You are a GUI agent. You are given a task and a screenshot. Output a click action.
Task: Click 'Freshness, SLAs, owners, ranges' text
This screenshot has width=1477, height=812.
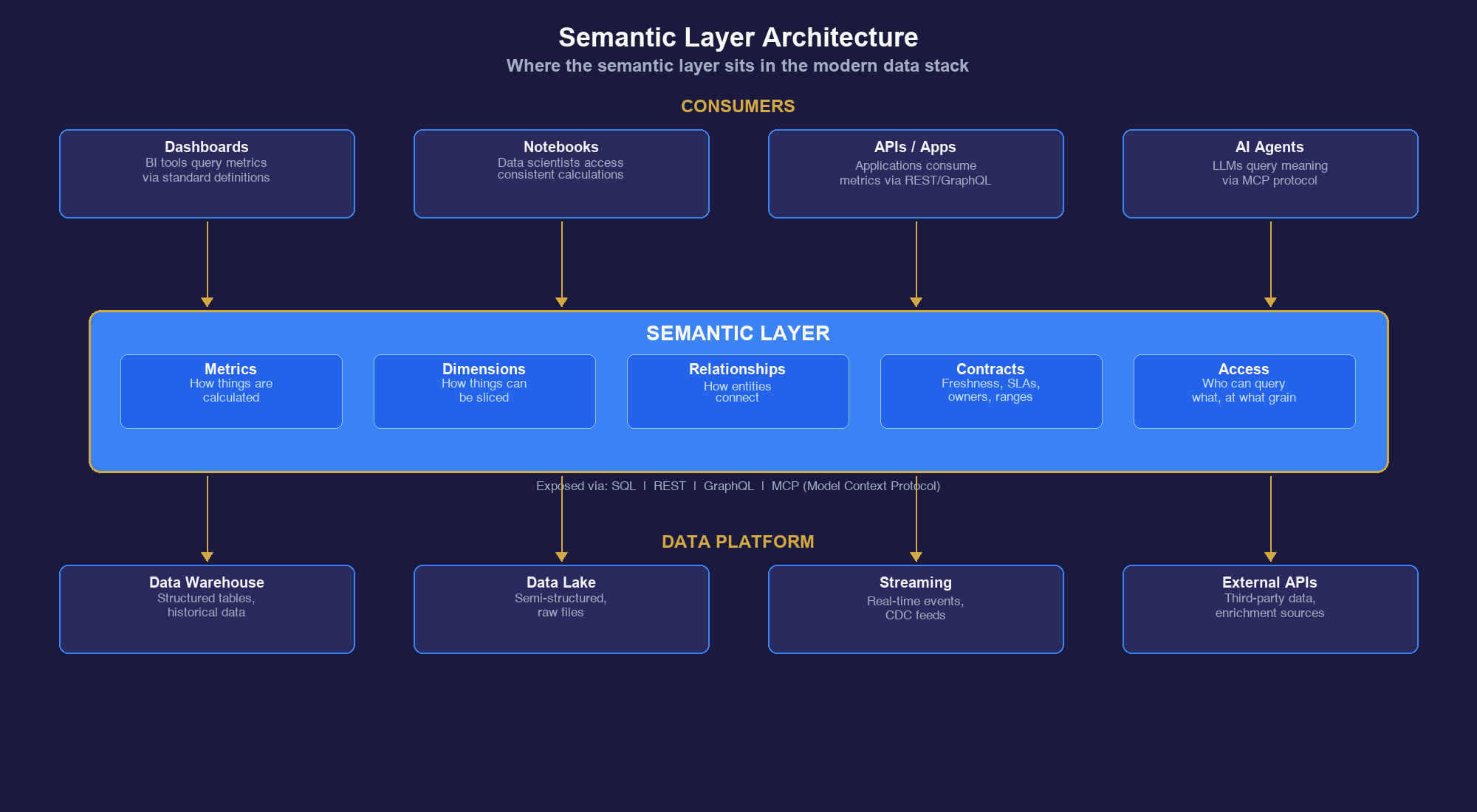[x=990, y=390]
